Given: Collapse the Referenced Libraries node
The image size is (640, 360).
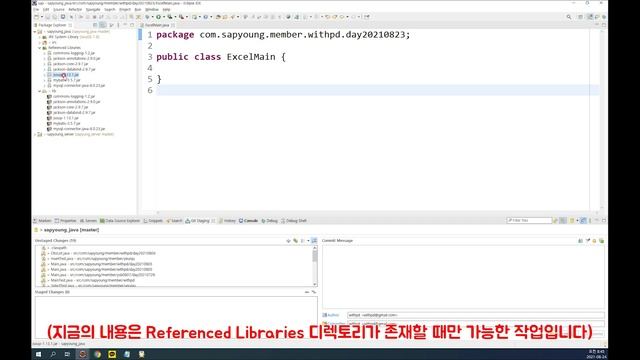Looking at the screenshot, I should [x=40, y=48].
